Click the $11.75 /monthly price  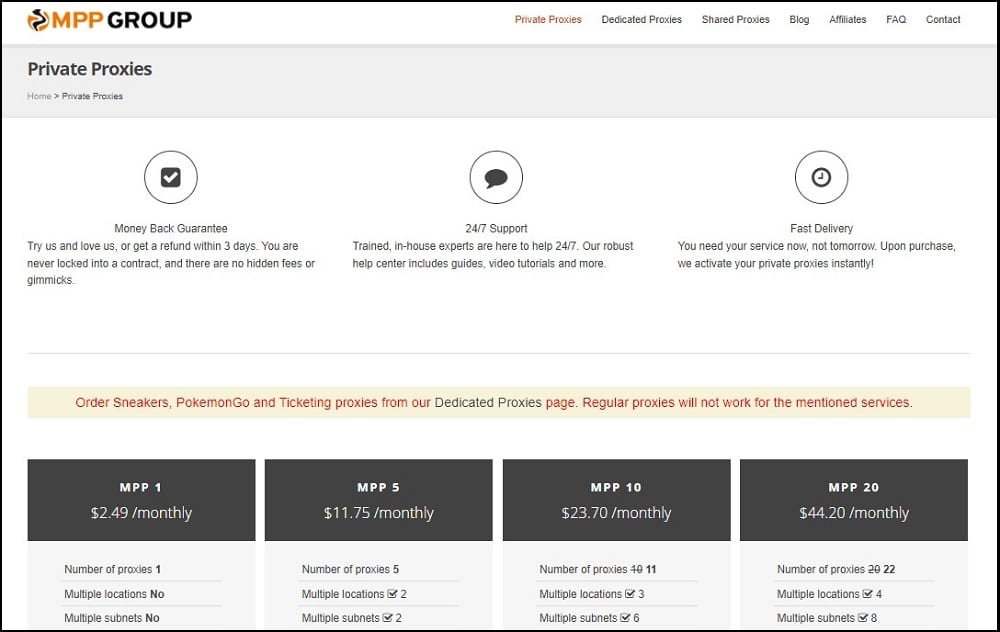coord(378,513)
